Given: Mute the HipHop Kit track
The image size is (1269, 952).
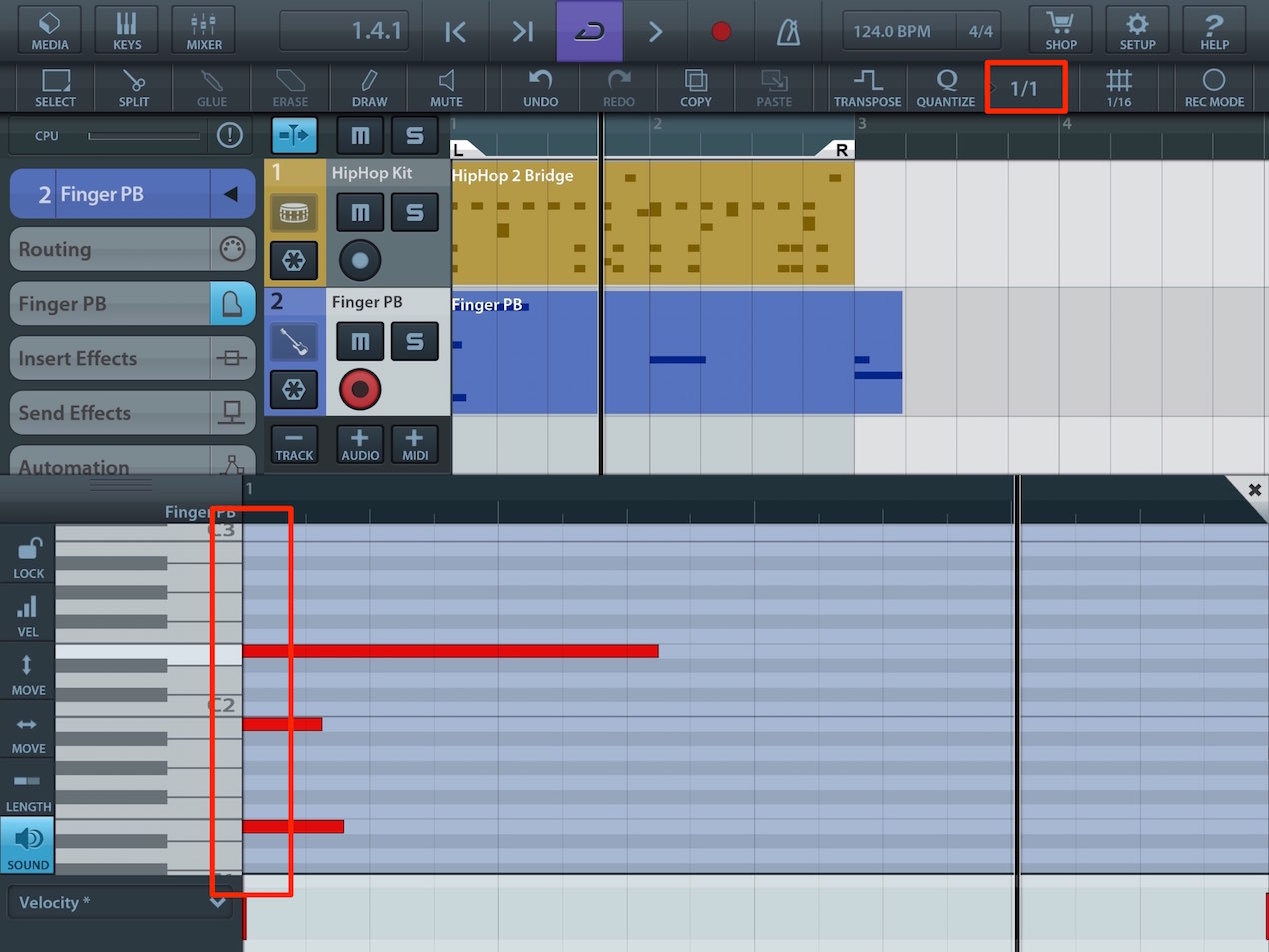Looking at the screenshot, I should 360,212.
